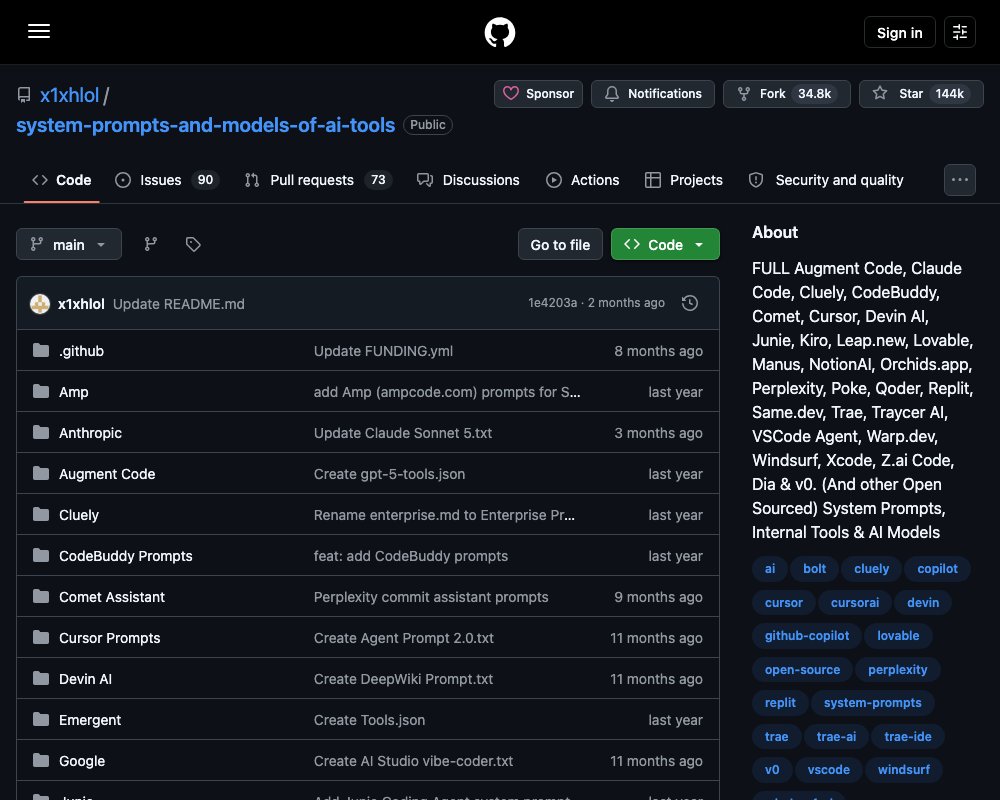Click Go to file button
This screenshot has height=800, width=1000.
click(560, 244)
